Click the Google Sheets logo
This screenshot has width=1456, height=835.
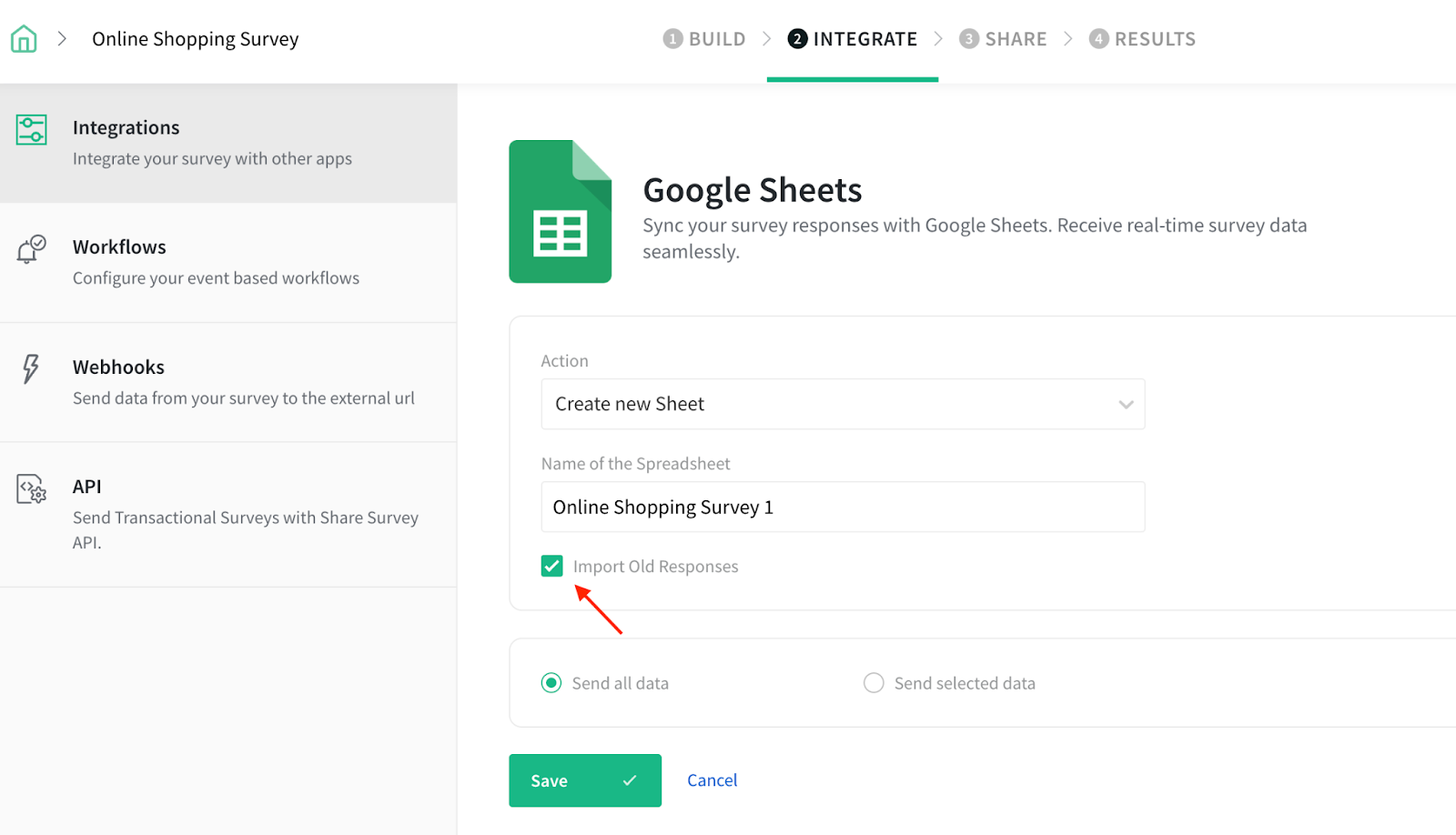click(560, 211)
